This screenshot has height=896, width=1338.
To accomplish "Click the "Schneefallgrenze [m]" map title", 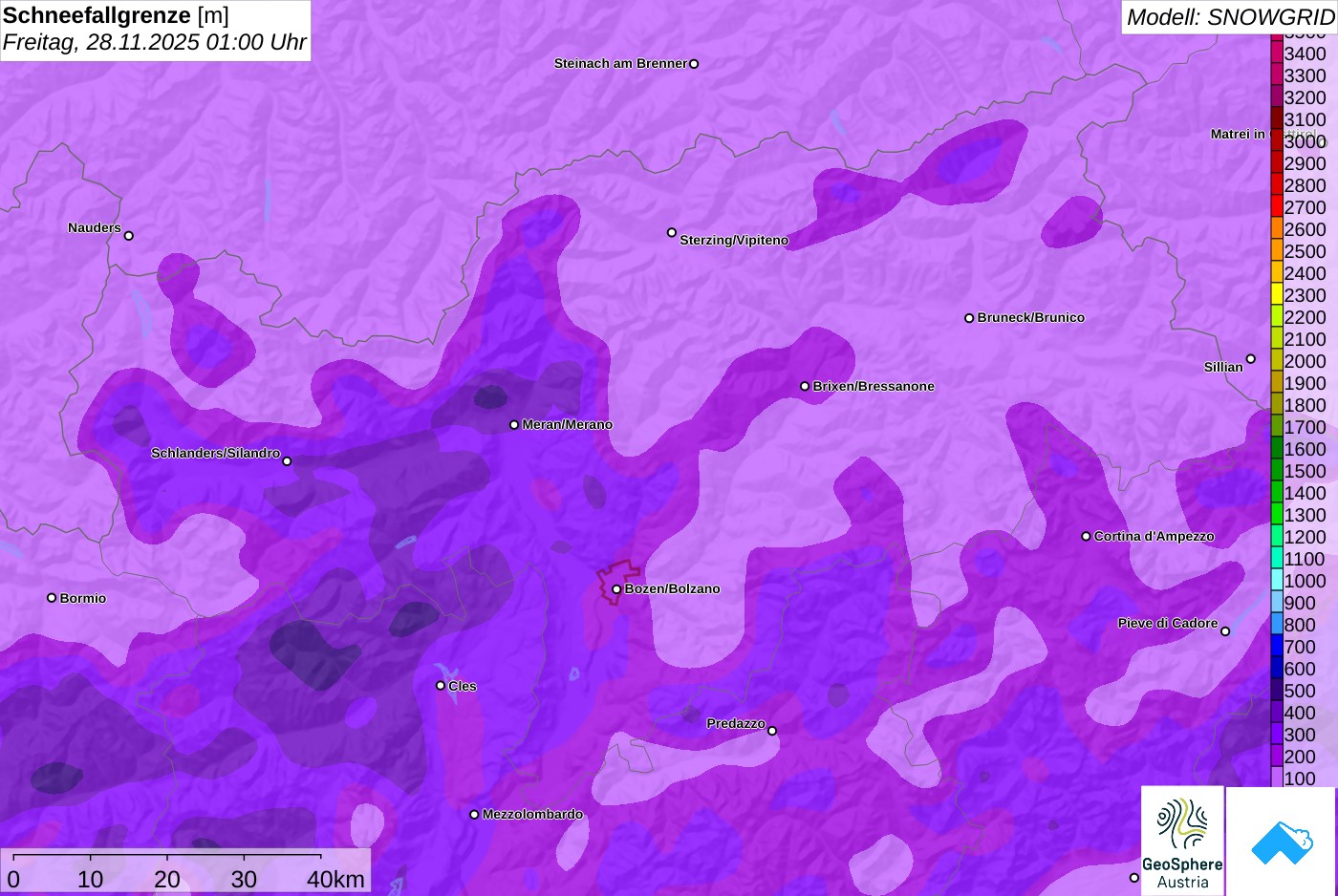I will [x=116, y=15].
